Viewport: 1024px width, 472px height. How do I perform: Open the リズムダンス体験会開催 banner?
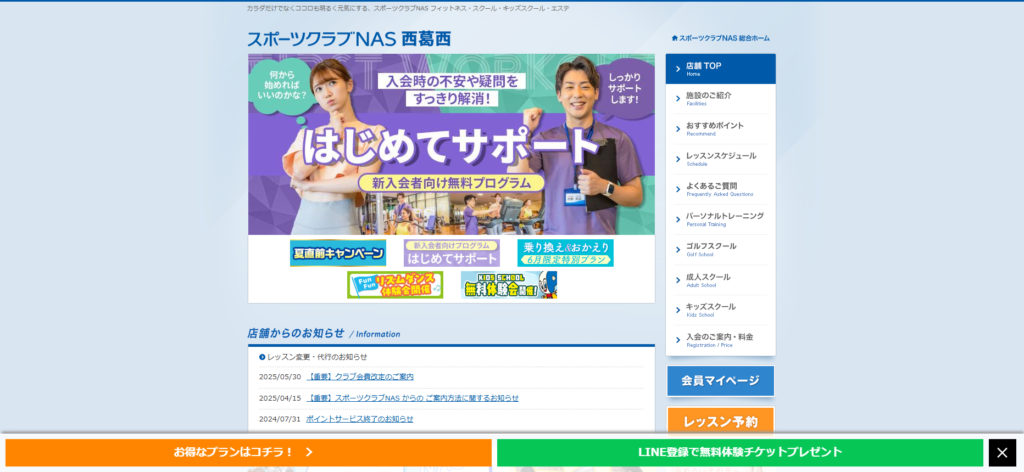[395, 285]
